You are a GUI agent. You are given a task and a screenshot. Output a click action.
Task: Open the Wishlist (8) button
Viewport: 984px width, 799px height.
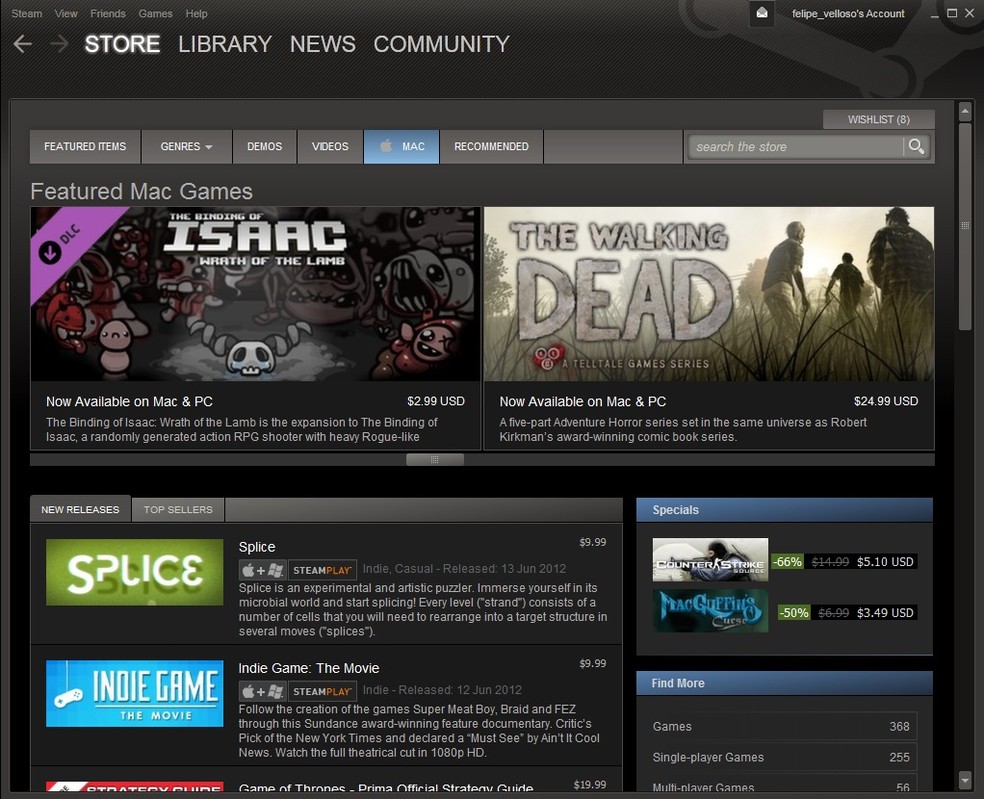click(879, 119)
